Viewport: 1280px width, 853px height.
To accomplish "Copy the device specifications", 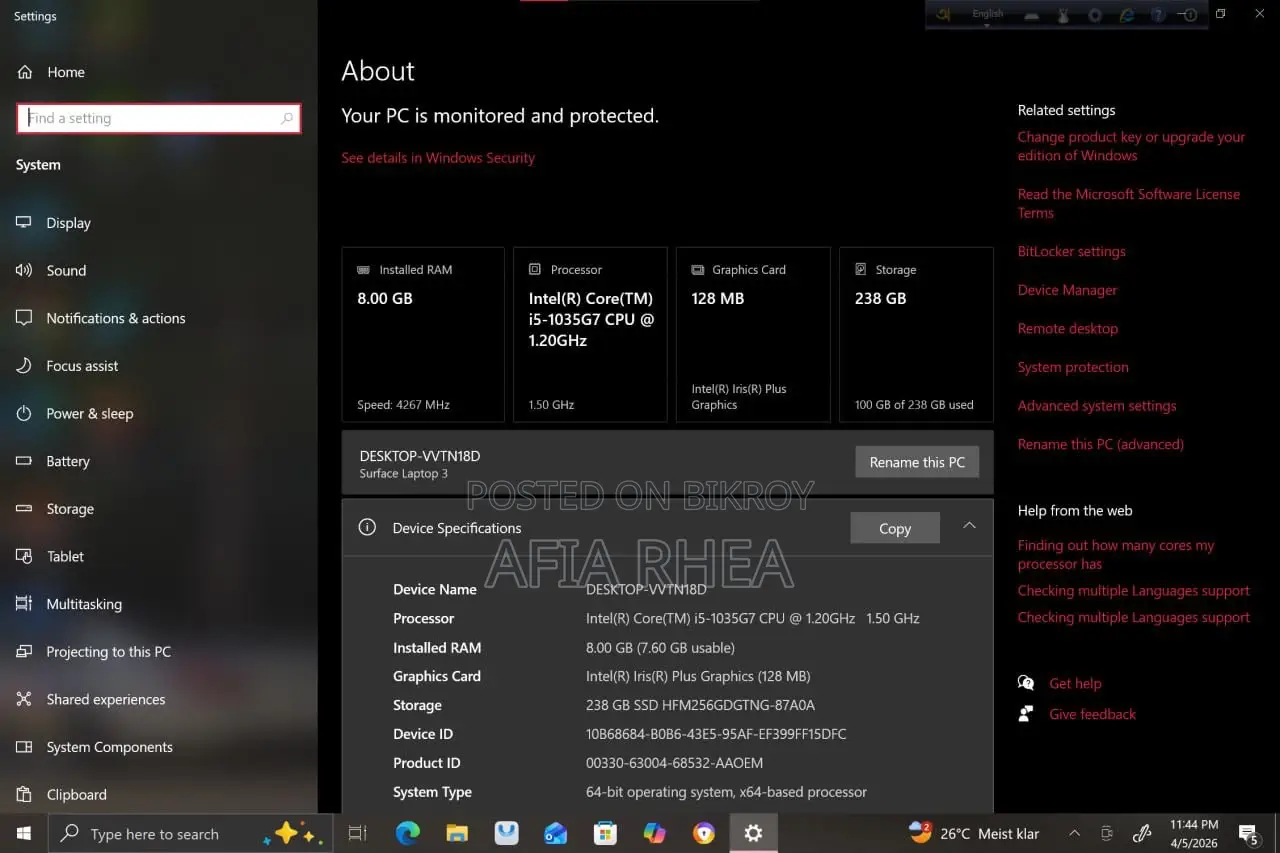I will pos(895,528).
